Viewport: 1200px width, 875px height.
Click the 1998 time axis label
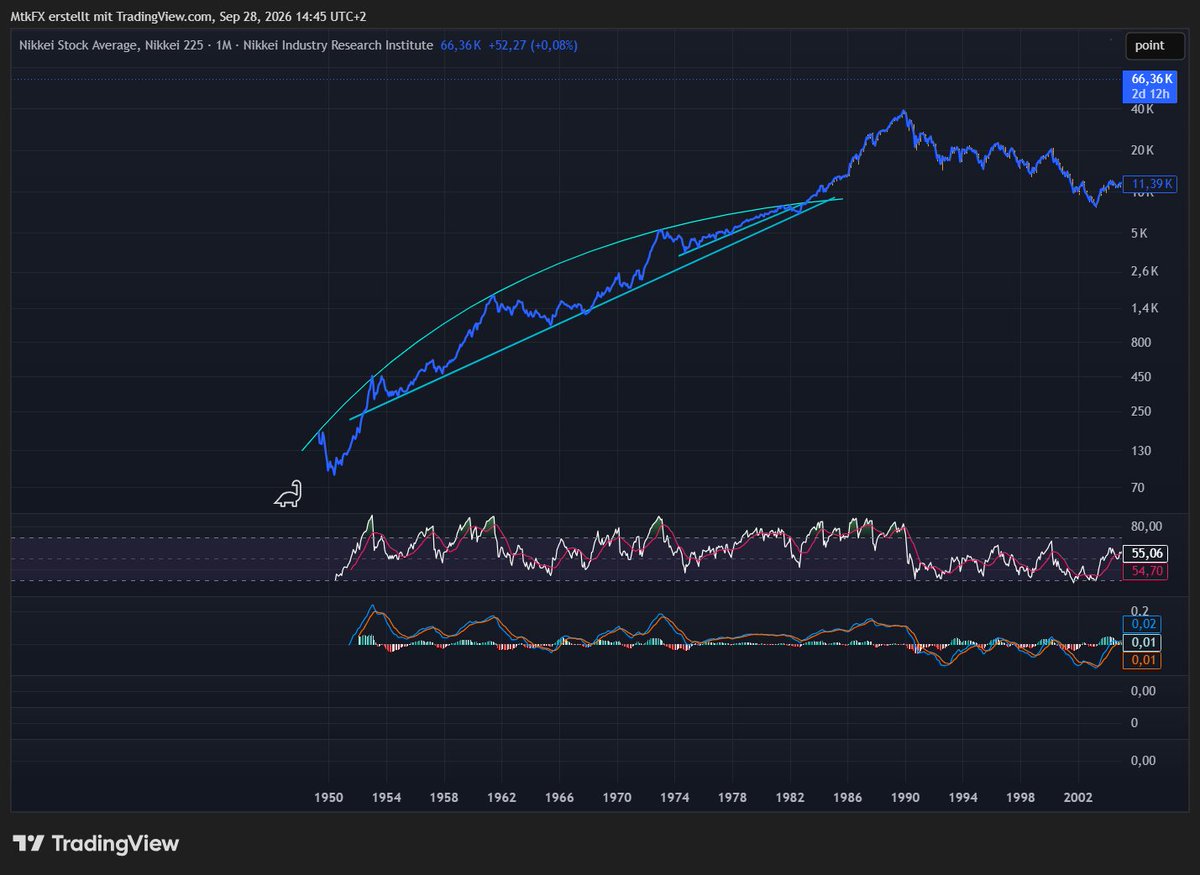tap(1021, 797)
